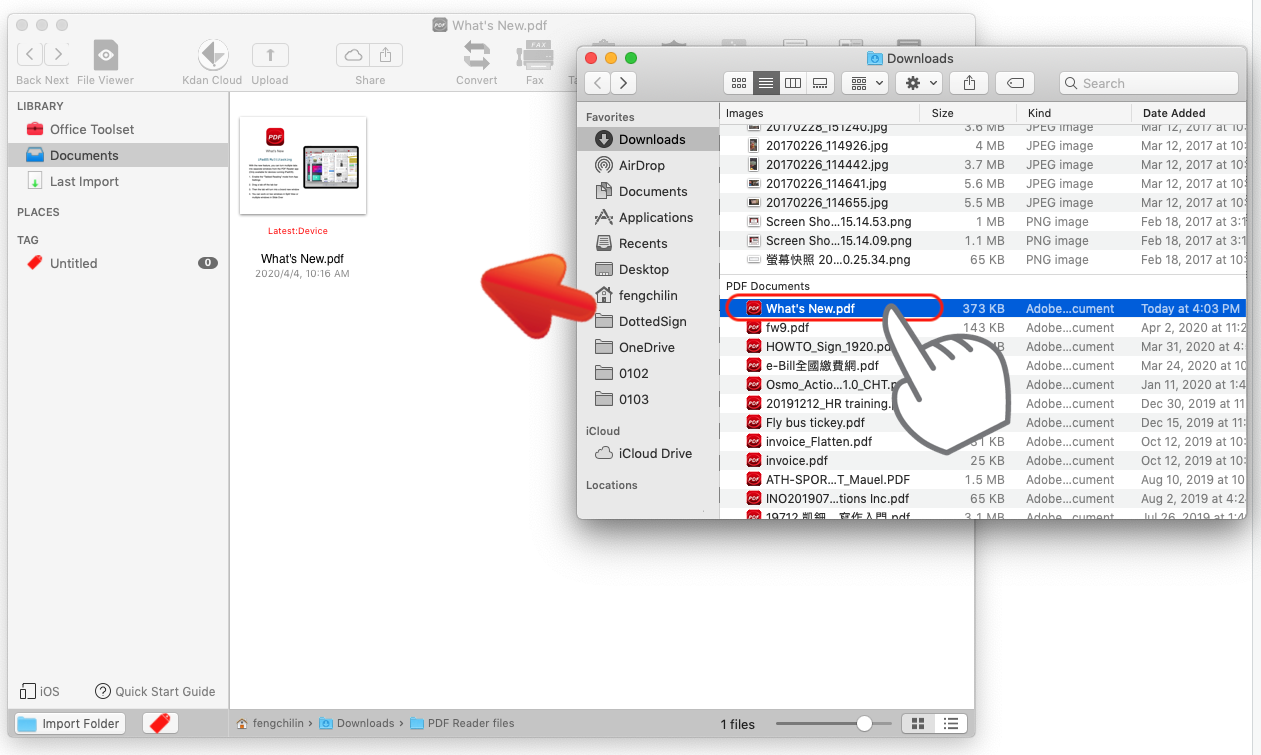Adjust the thumbnail size slider
The image size is (1261, 755).
click(x=863, y=723)
